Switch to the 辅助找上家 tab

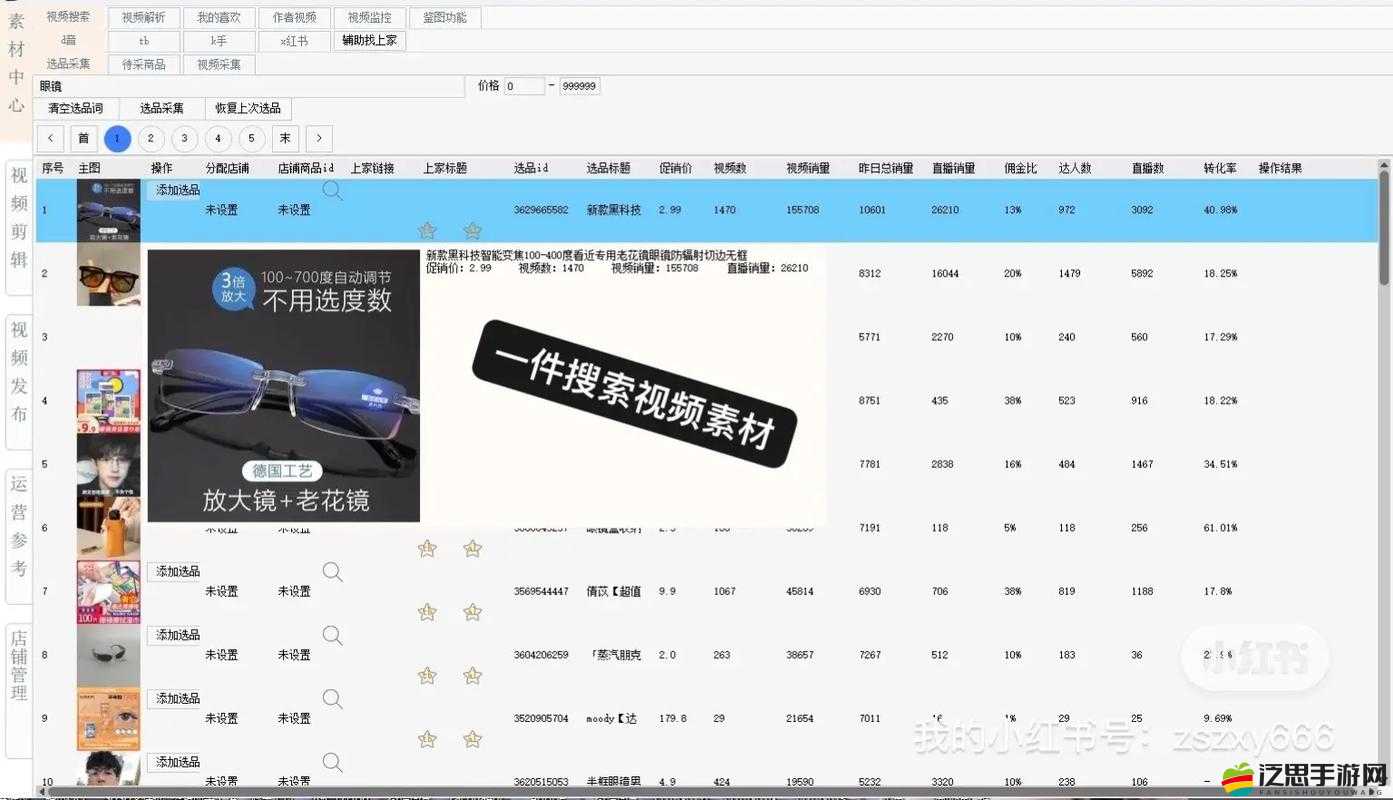tap(369, 41)
